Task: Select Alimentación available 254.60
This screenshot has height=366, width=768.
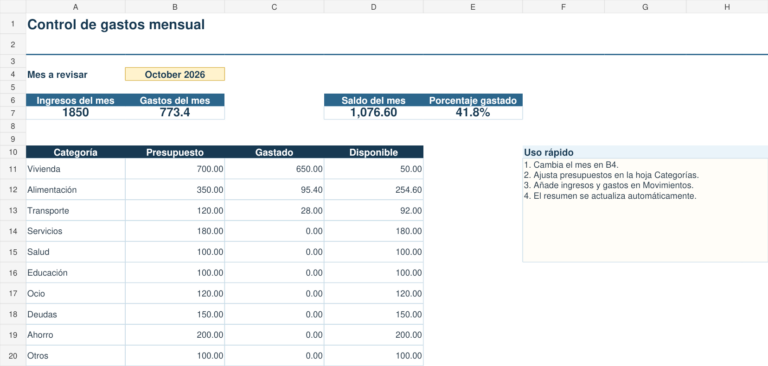Action: tap(373, 190)
